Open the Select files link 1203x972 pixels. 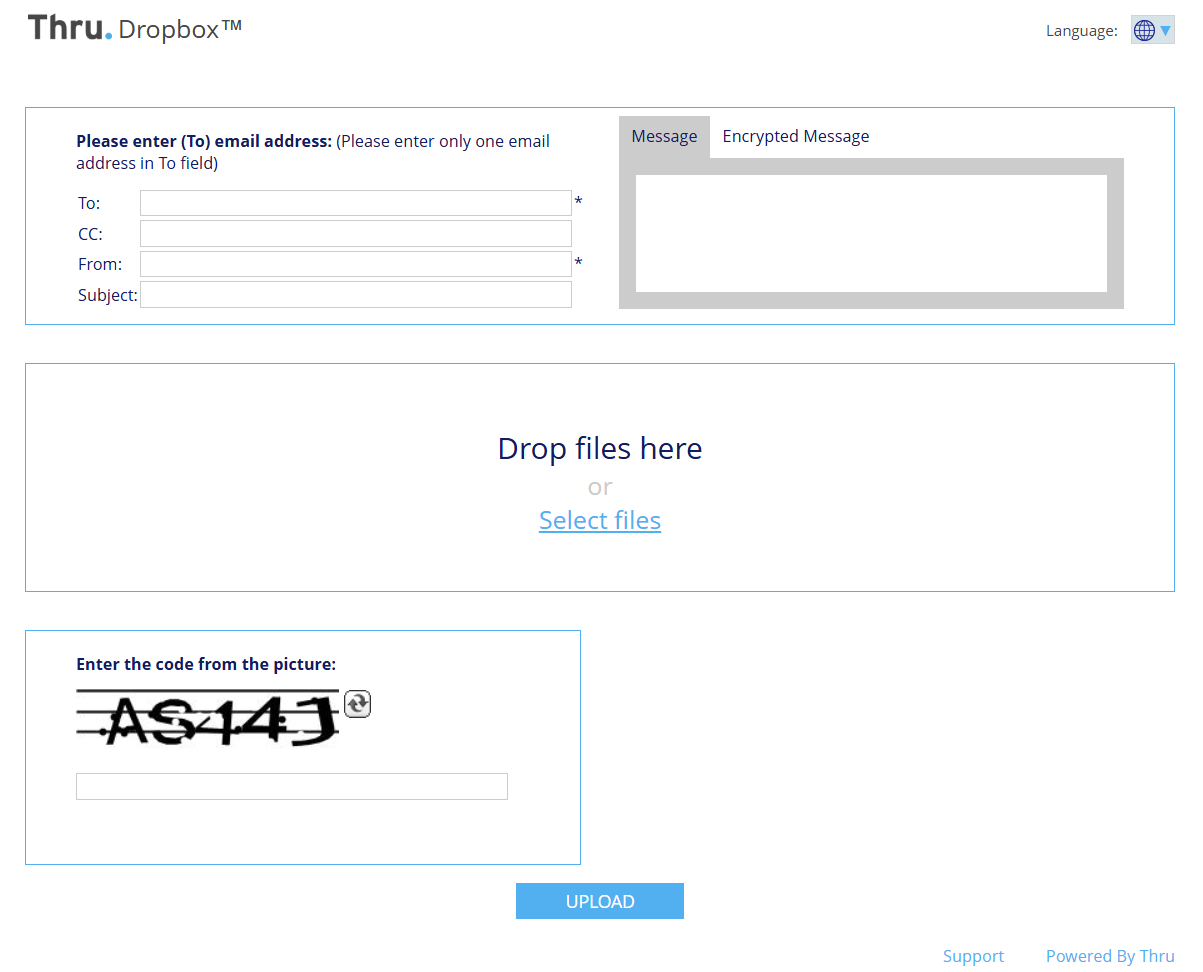[599, 521]
